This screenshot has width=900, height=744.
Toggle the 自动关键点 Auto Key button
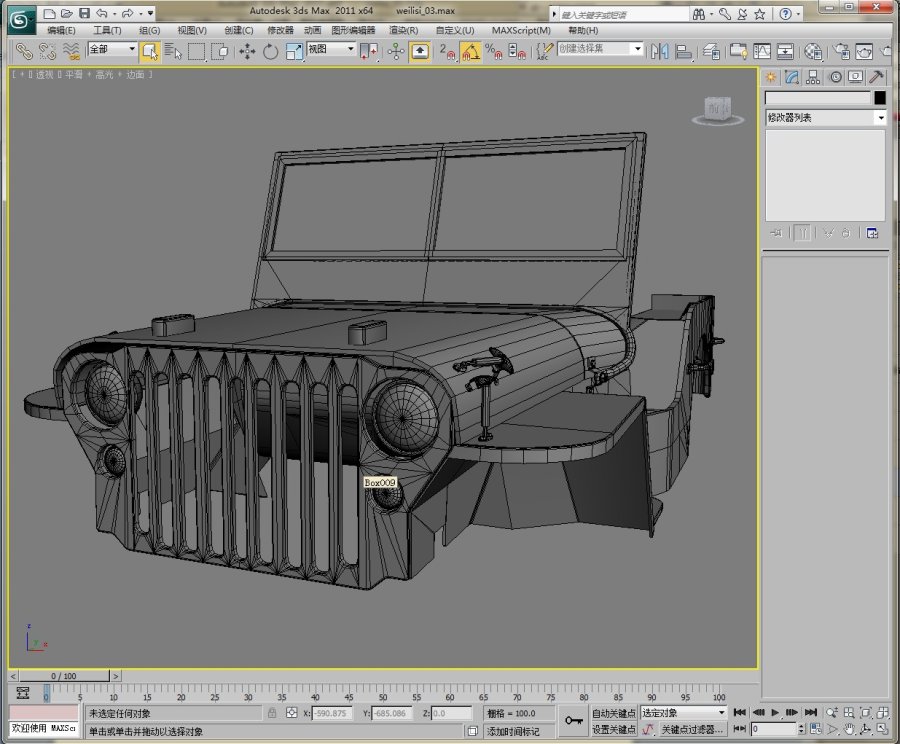614,713
